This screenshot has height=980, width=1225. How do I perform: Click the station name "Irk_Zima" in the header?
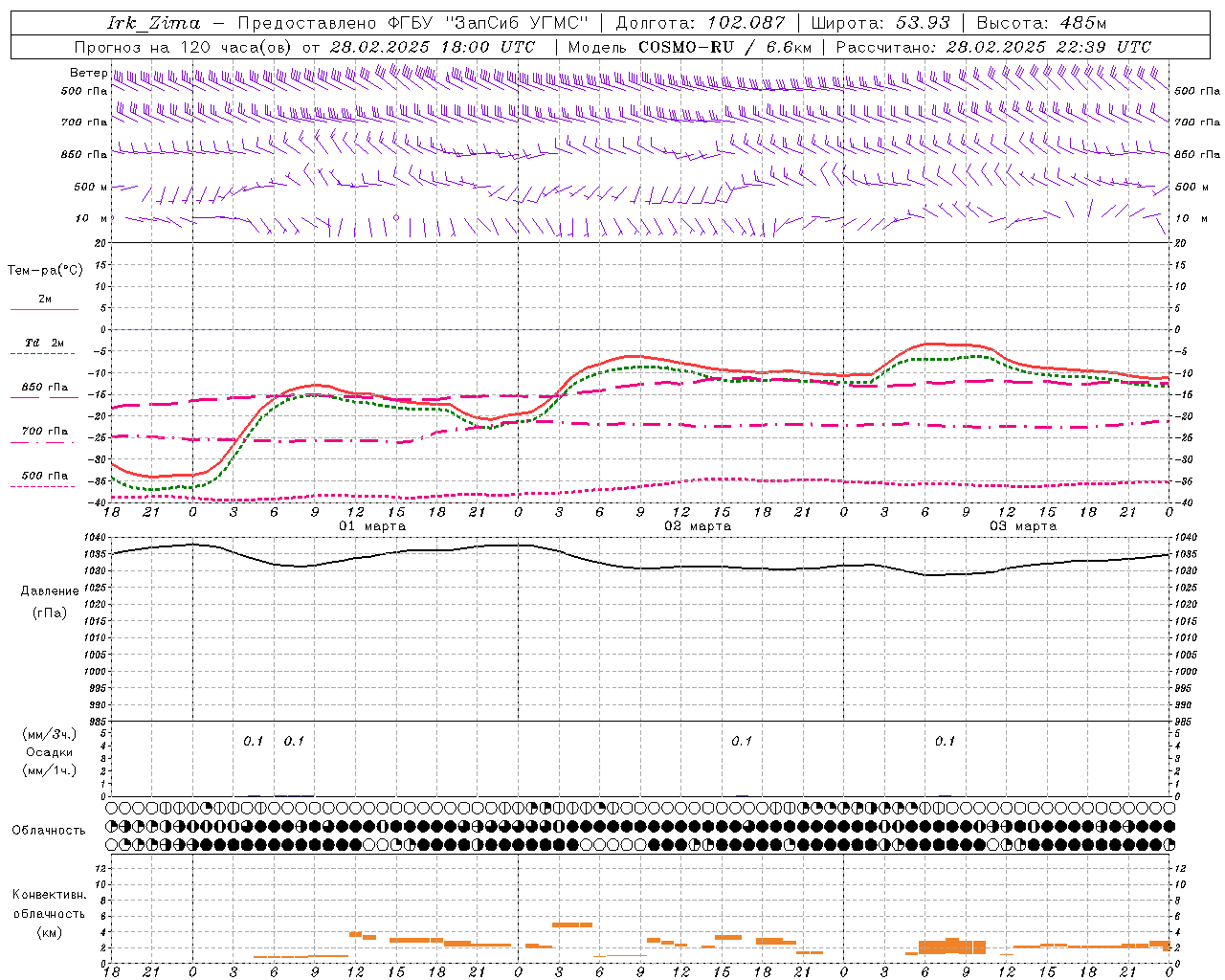coord(153,23)
